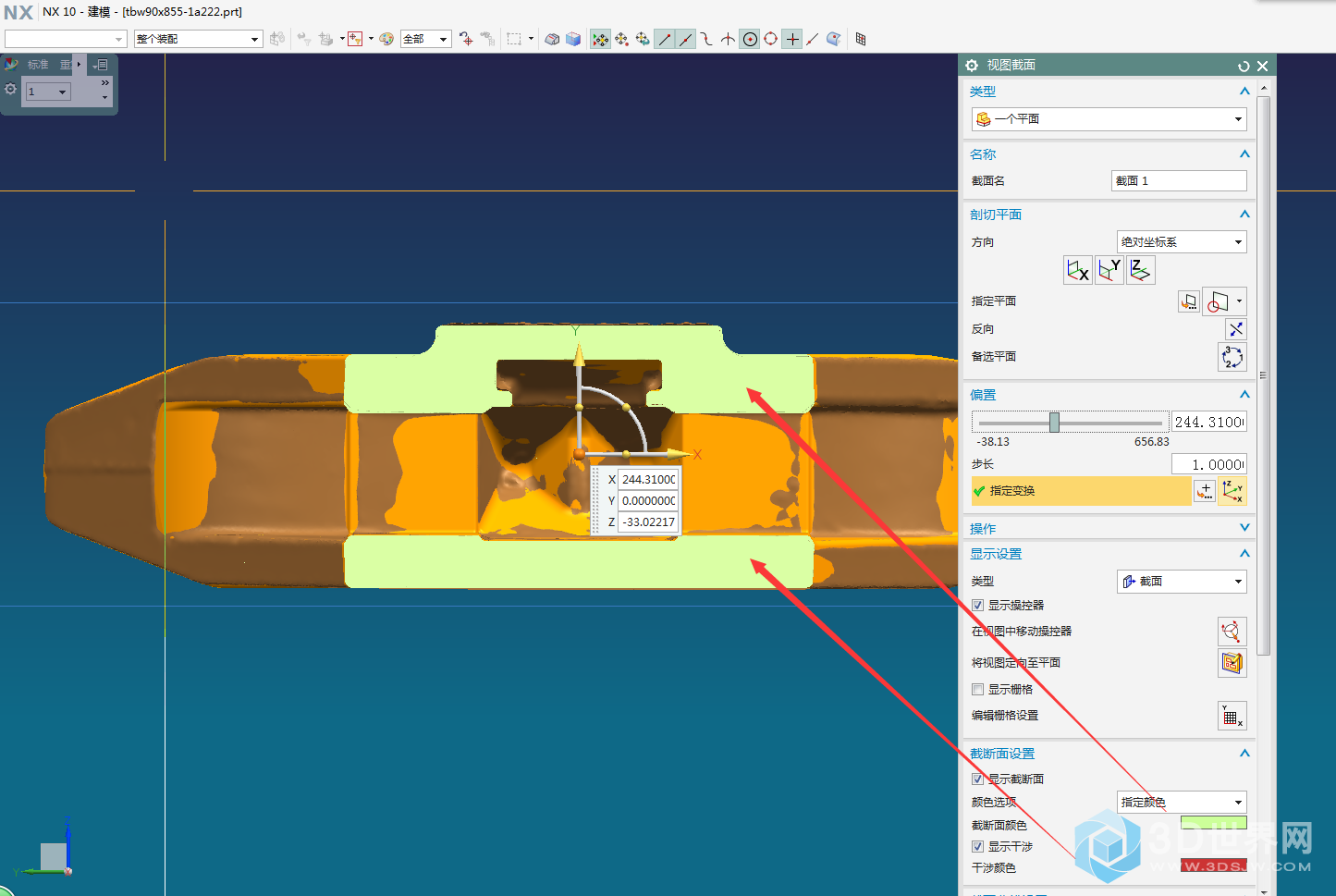
Task: Open the color option dropdown (指定颜色)
Action: click(1182, 803)
